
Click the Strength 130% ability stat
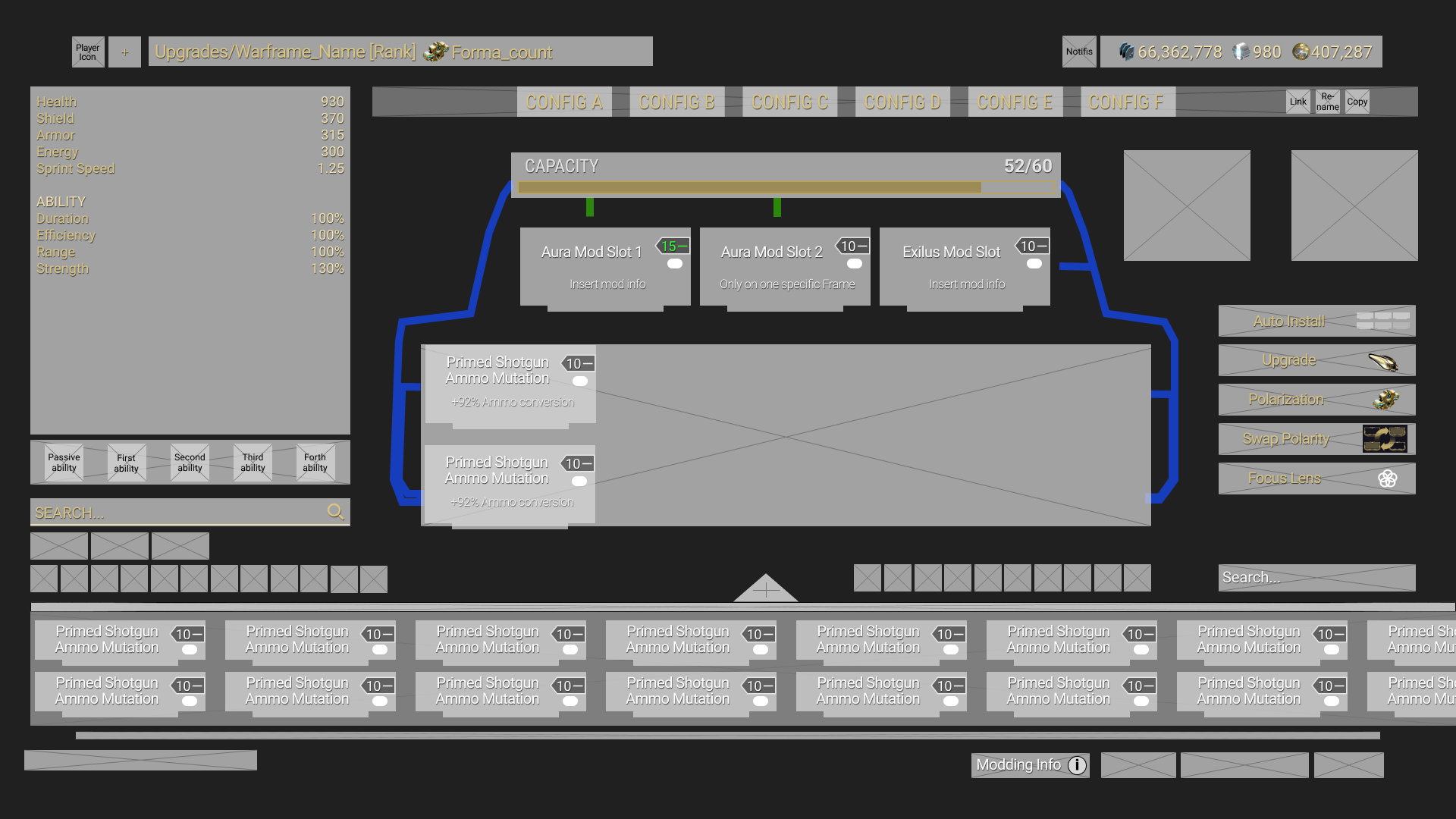click(x=190, y=268)
